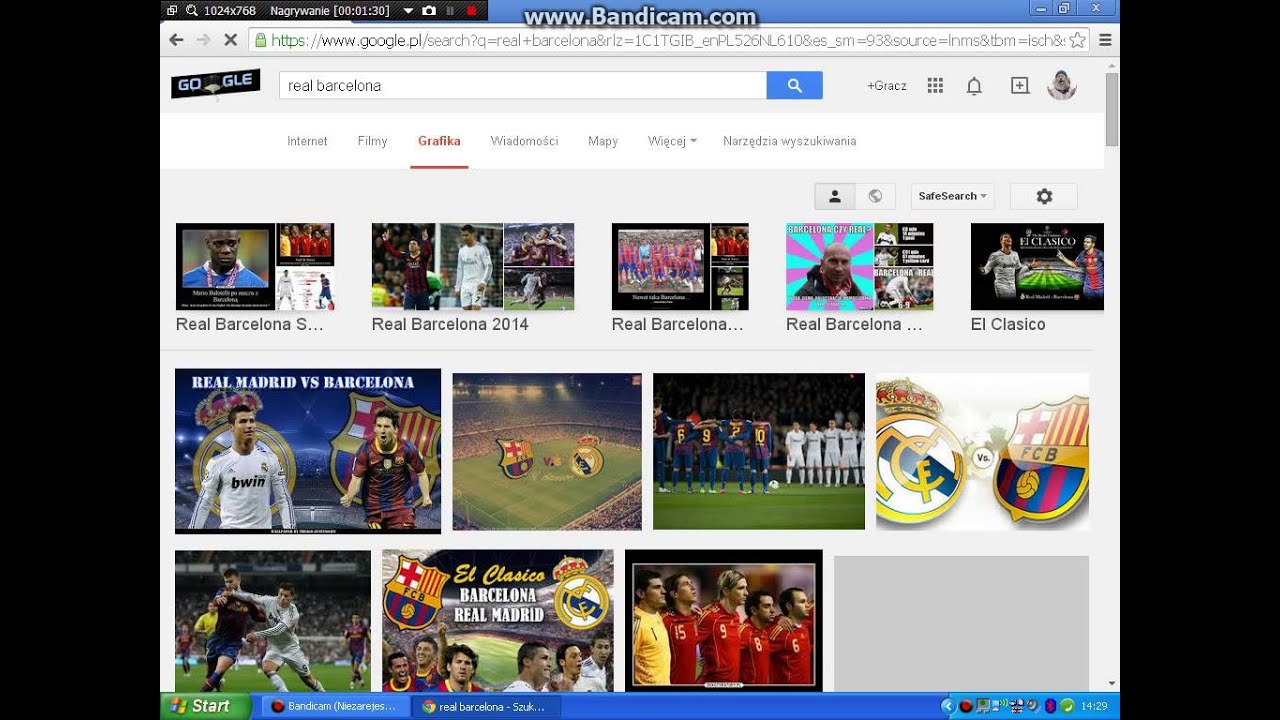Open Real Madrid vs Barcelona wallpaper image
Screen dimensions: 1280x720
[308, 451]
